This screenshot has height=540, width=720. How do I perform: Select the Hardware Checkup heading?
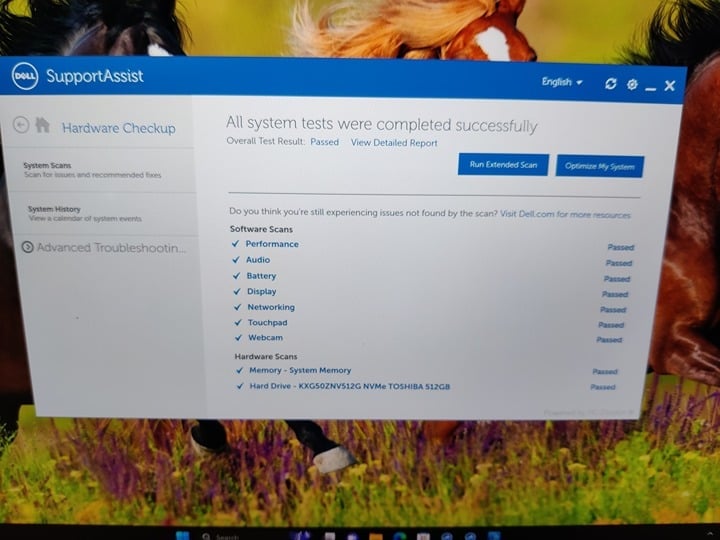[x=118, y=128]
